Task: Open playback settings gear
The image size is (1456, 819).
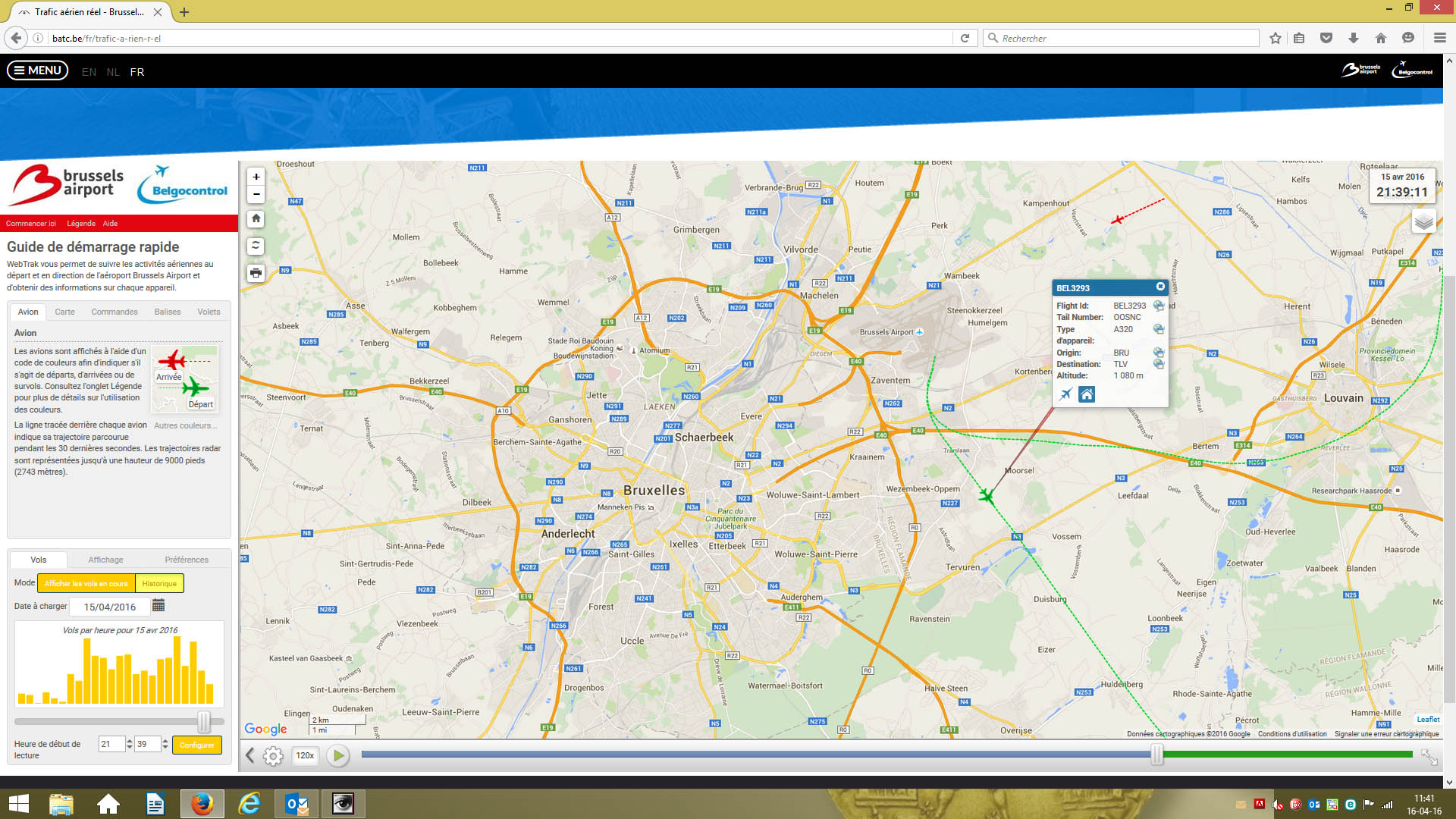Action: click(x=273, y=755)
